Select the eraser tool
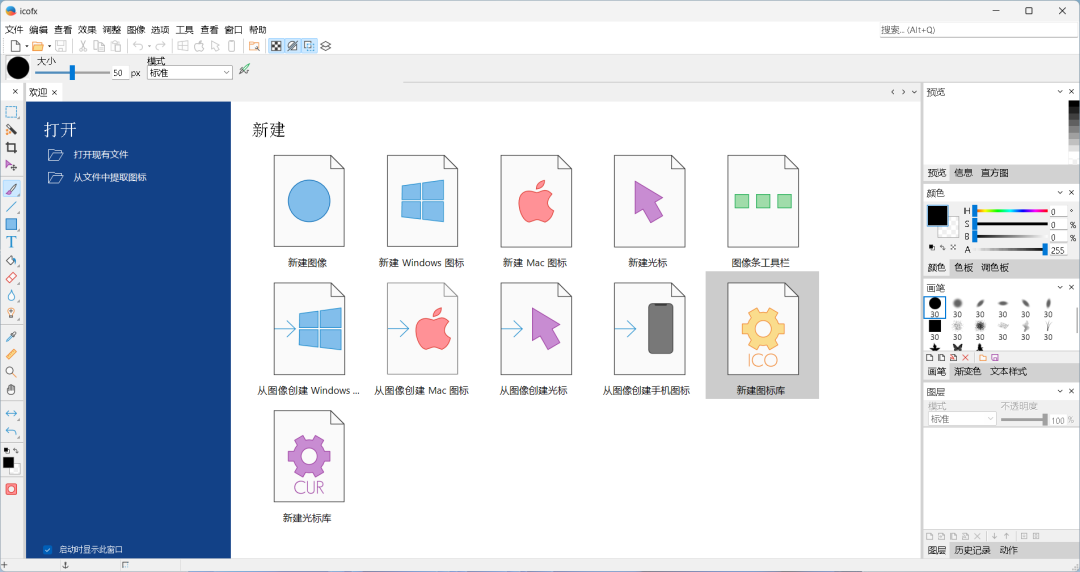Image resolution: width=1080 pixels, height=572 pixels. click(x=11, y=278)
